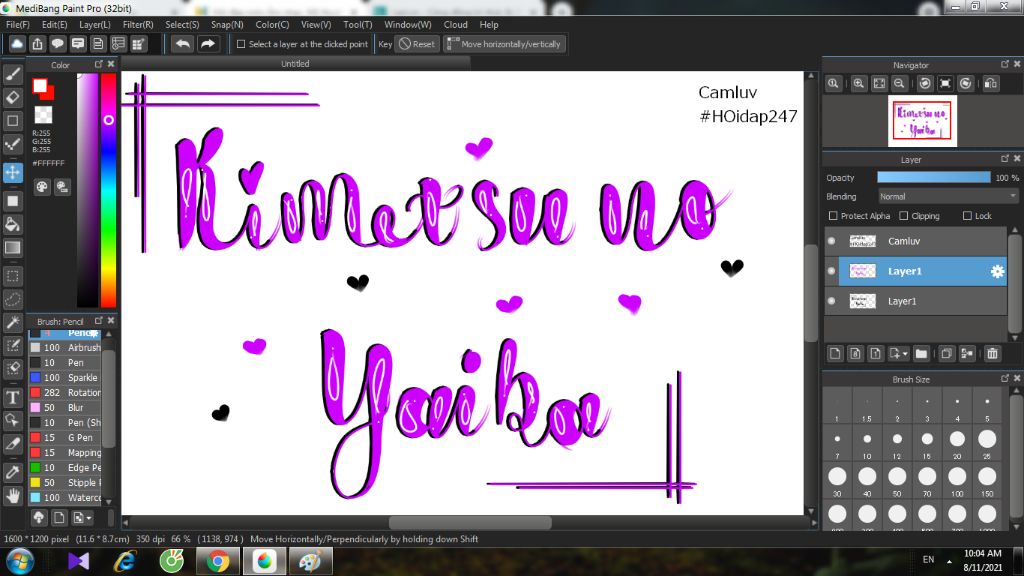Select the Eraser tool
1024x576 pixels.
[x=12, y=98]
